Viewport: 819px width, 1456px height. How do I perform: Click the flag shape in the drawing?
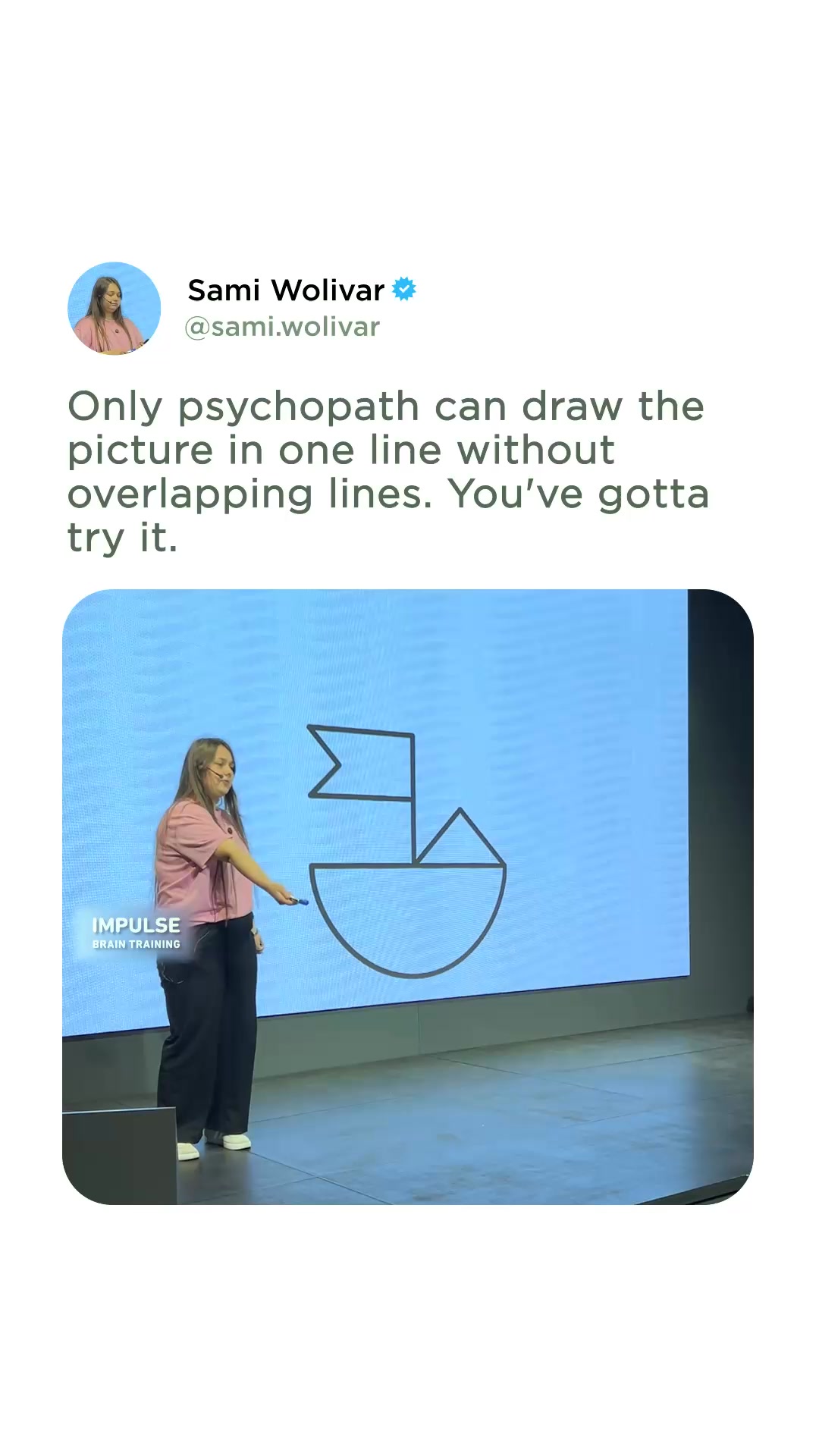(x=361, y=762)
